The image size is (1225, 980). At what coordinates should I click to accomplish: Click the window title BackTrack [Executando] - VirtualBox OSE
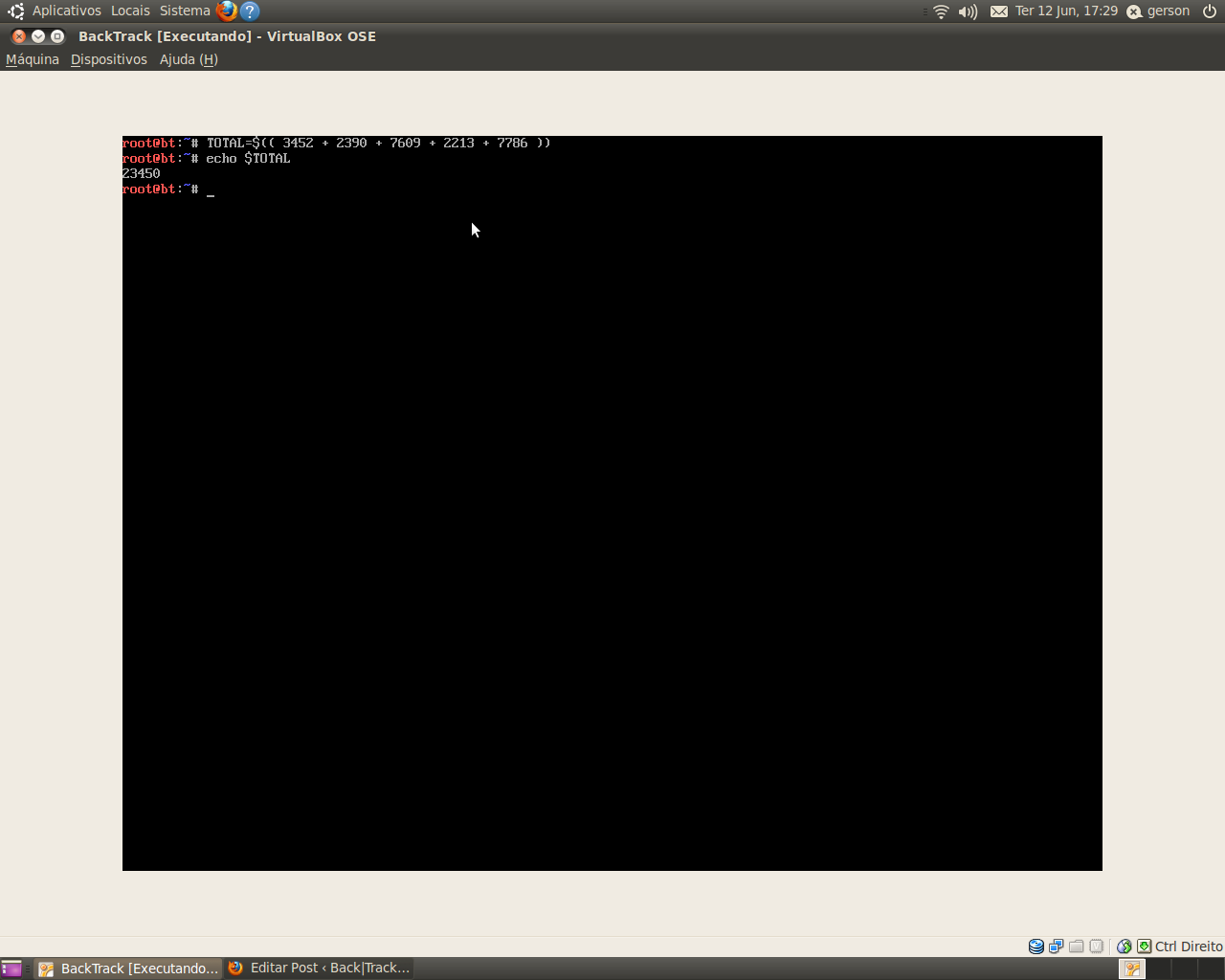click(x=227, y=36)
